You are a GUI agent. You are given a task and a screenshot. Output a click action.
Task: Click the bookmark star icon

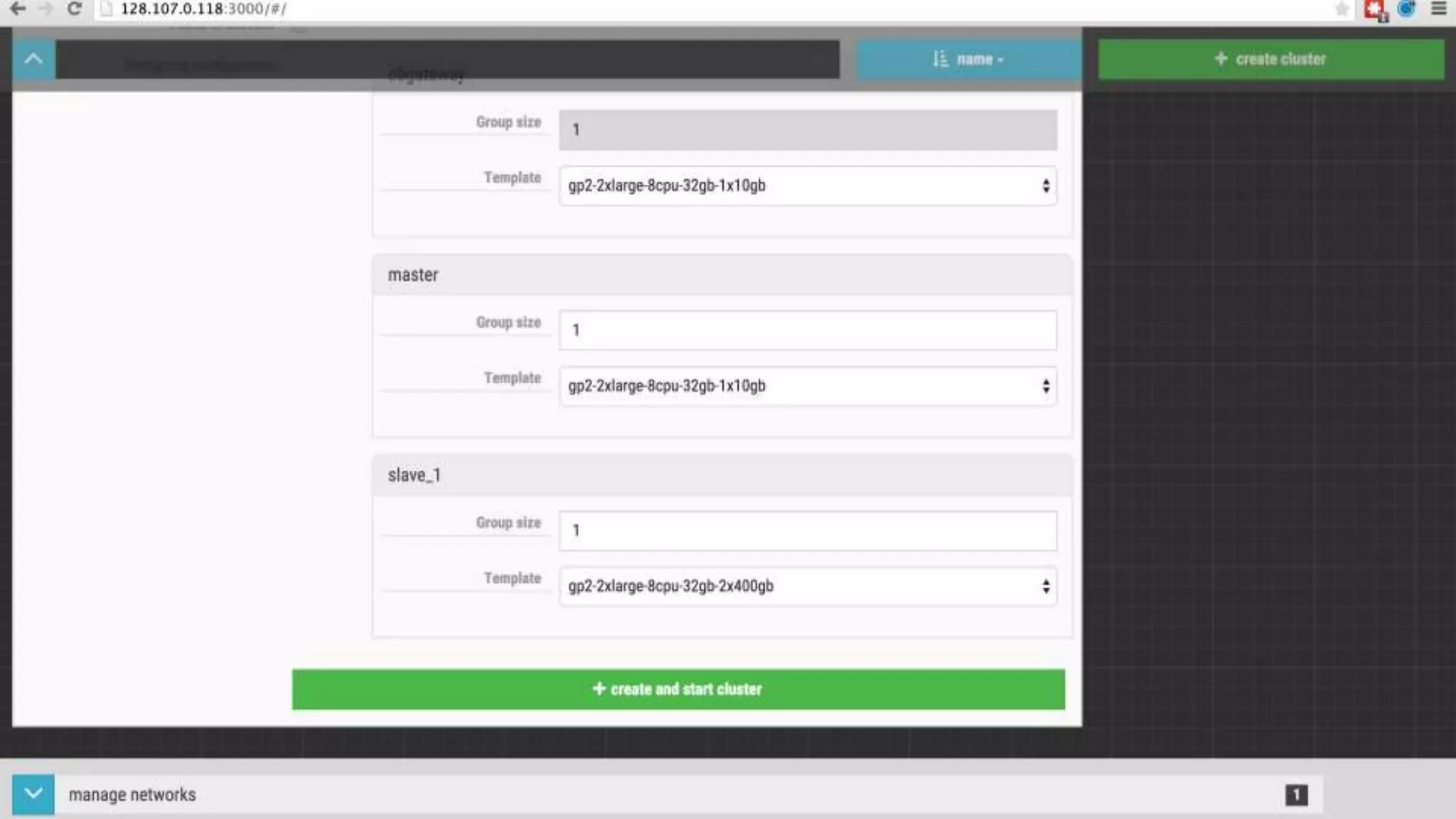tap(1342, 9)
